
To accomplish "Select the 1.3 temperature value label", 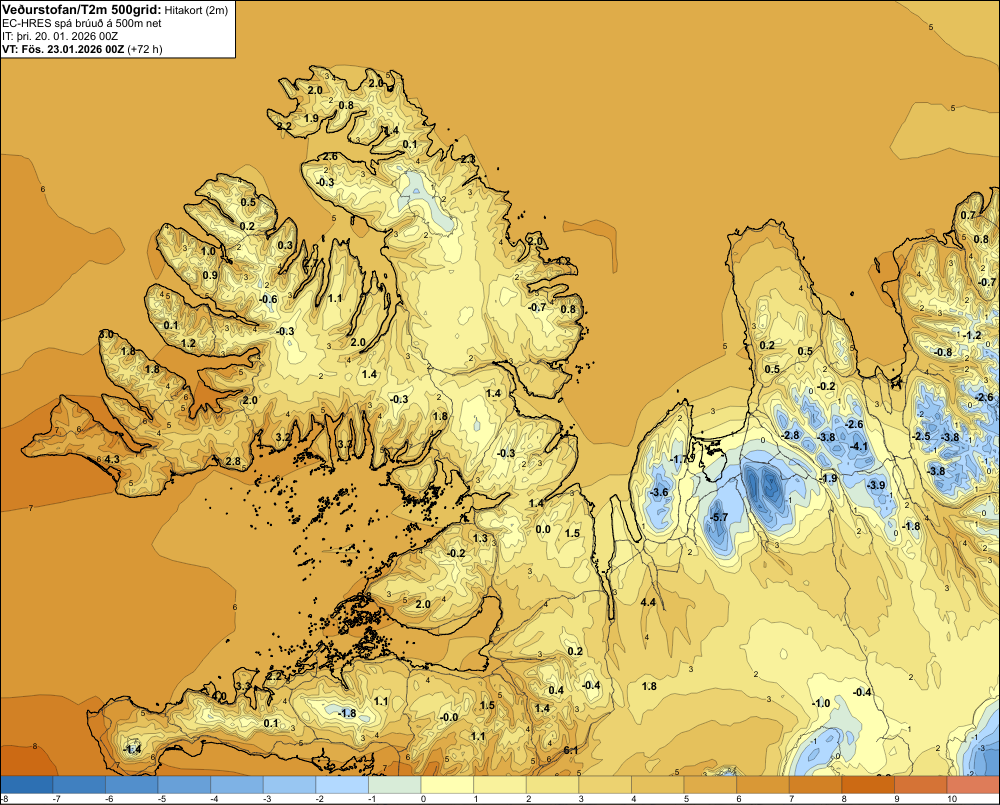I will (x=480, y=538).
